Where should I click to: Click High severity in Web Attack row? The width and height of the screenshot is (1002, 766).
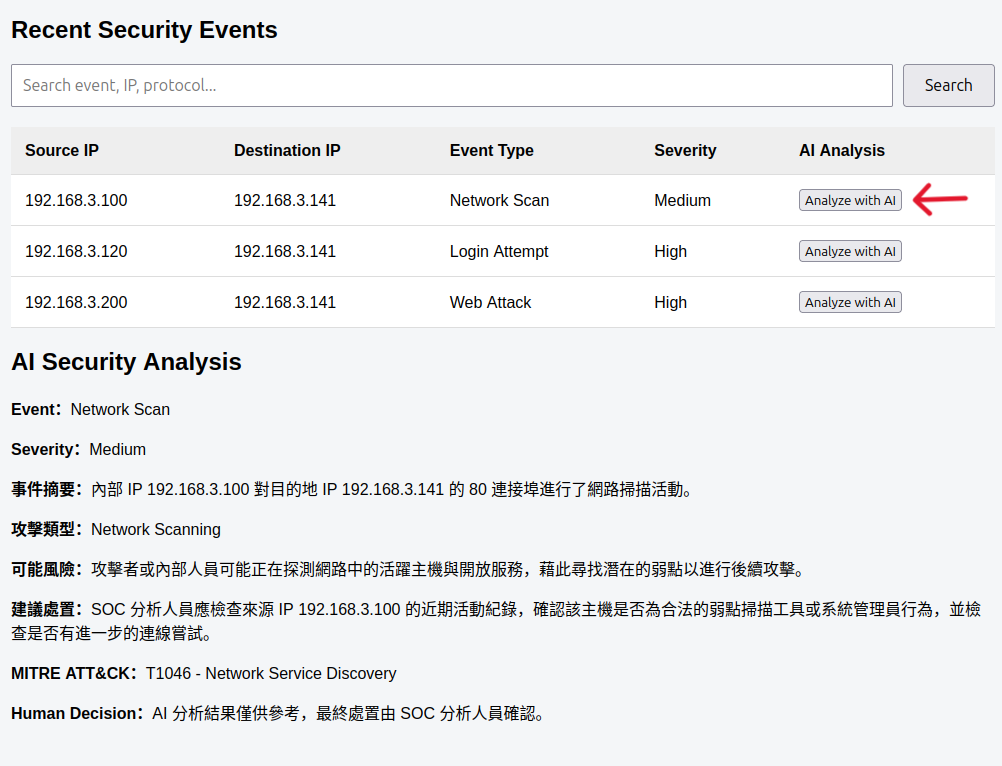pos(670,302)
